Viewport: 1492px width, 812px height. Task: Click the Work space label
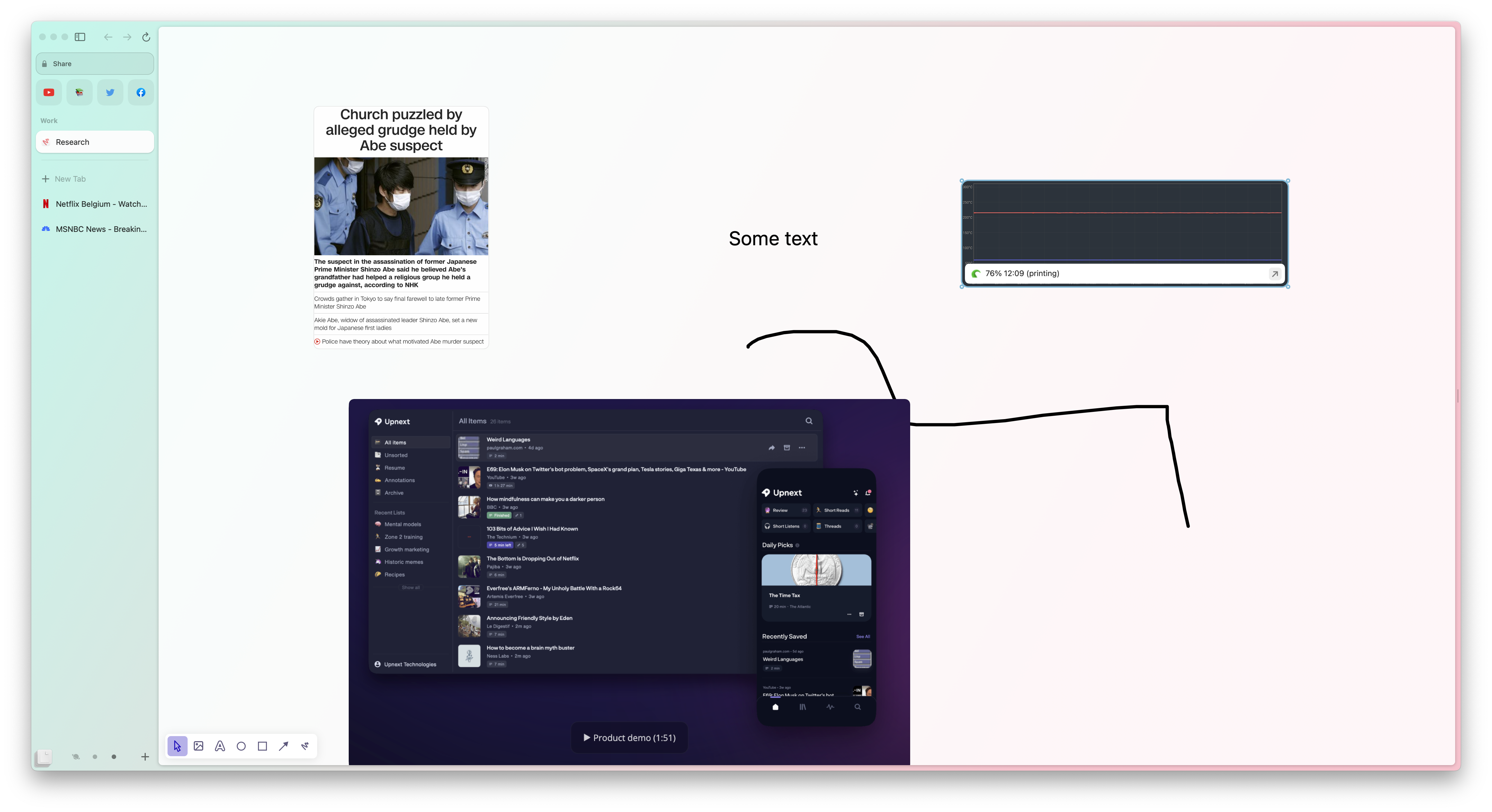click(49, 121)
